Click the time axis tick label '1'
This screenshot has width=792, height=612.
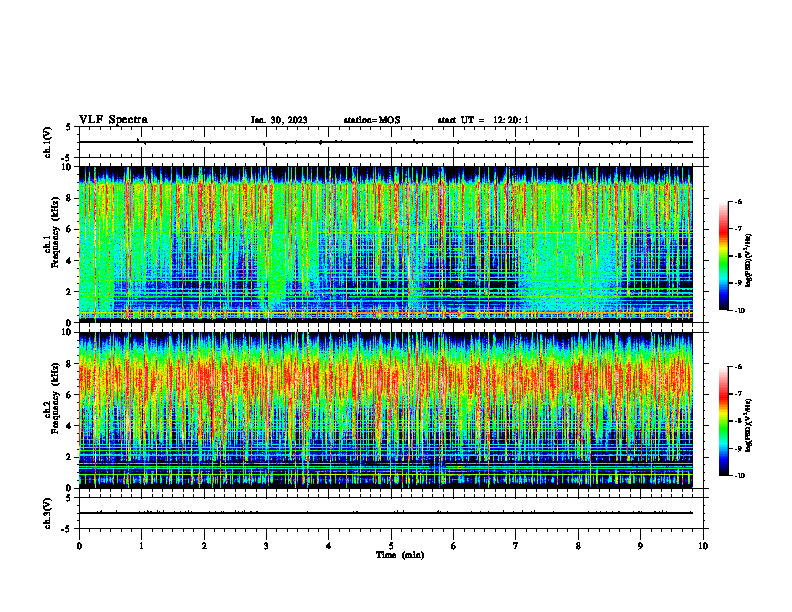pos(141,546)
